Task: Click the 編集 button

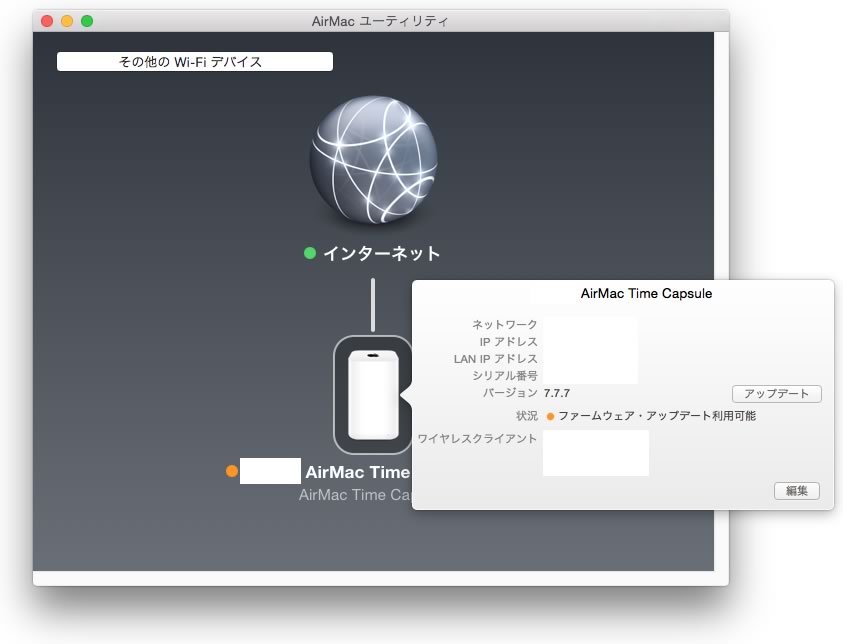Action: point(796,491)
